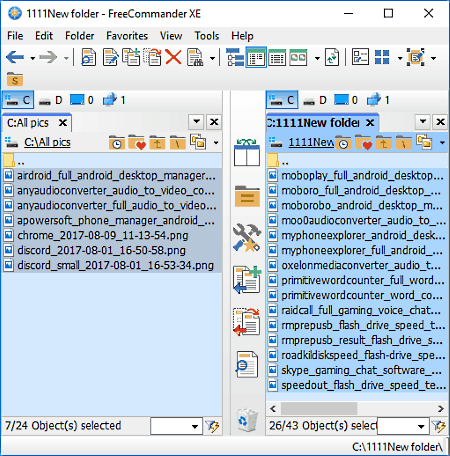Open left address bar dropdown arrow
This screenshot has height=456, width=450.
tap(216, 143)
